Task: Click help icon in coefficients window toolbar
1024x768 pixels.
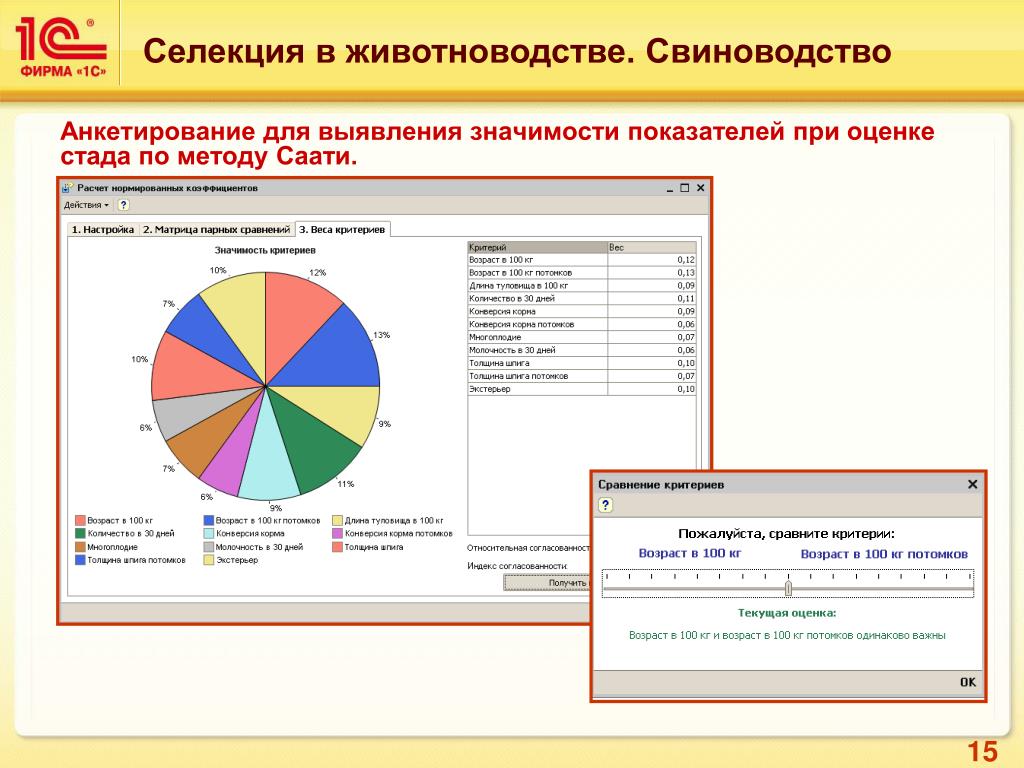Action: coord(123,205)
